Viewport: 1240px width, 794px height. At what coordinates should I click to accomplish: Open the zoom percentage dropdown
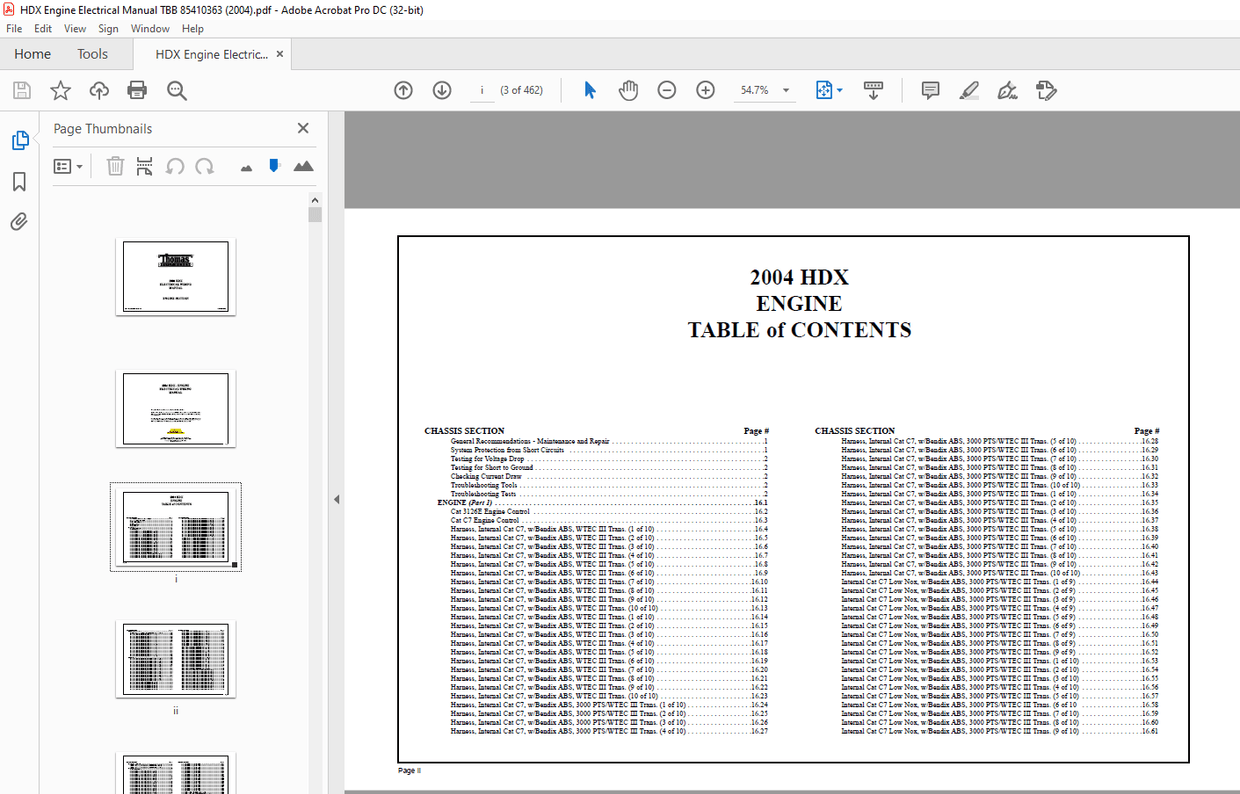pyautogui.click(x=786, y=90)
